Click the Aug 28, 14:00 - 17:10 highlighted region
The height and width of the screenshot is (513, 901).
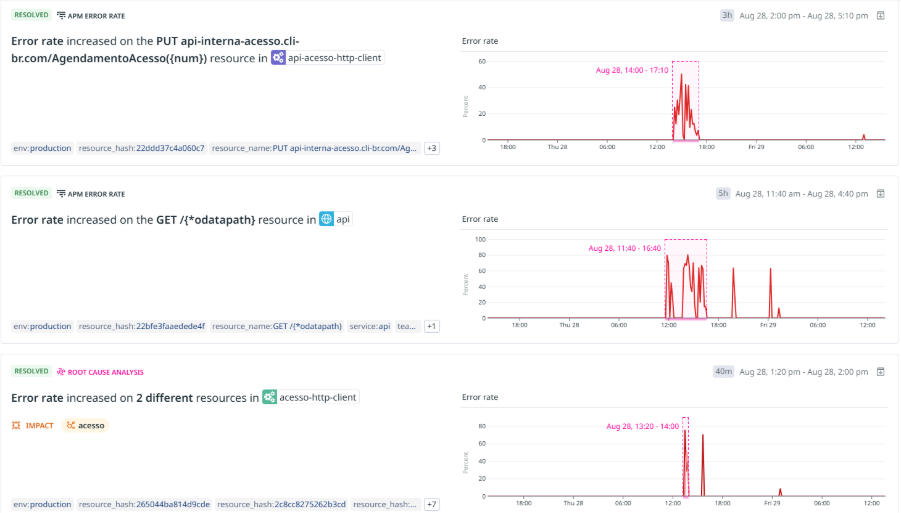(x=685, y=100)
